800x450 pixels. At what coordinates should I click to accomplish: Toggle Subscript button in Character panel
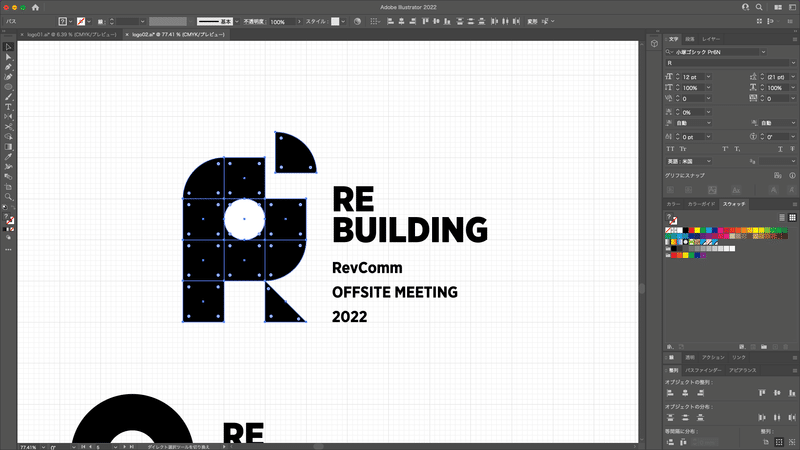(737, 149)
